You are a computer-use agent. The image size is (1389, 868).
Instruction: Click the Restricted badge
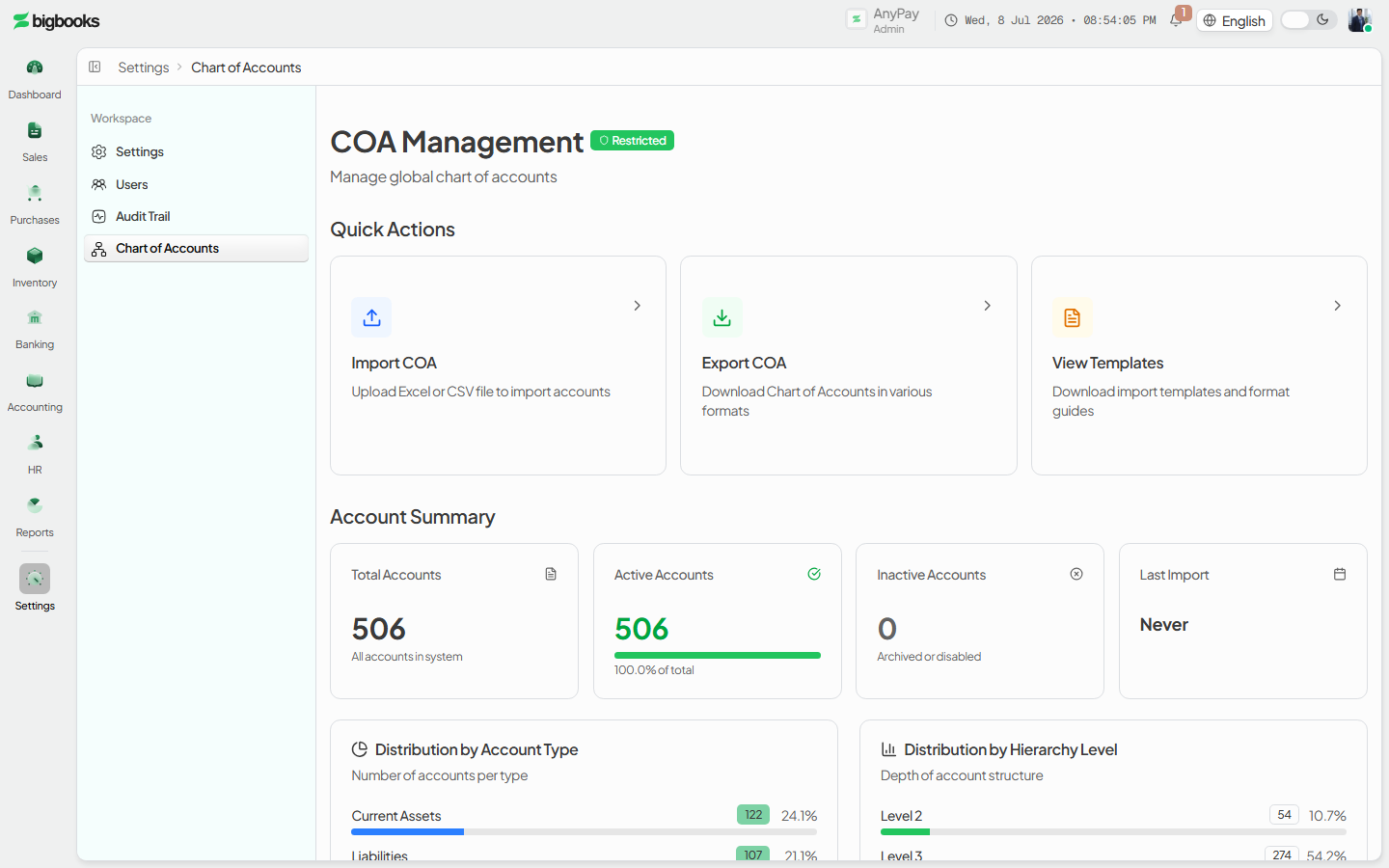(x=632, y=141)
